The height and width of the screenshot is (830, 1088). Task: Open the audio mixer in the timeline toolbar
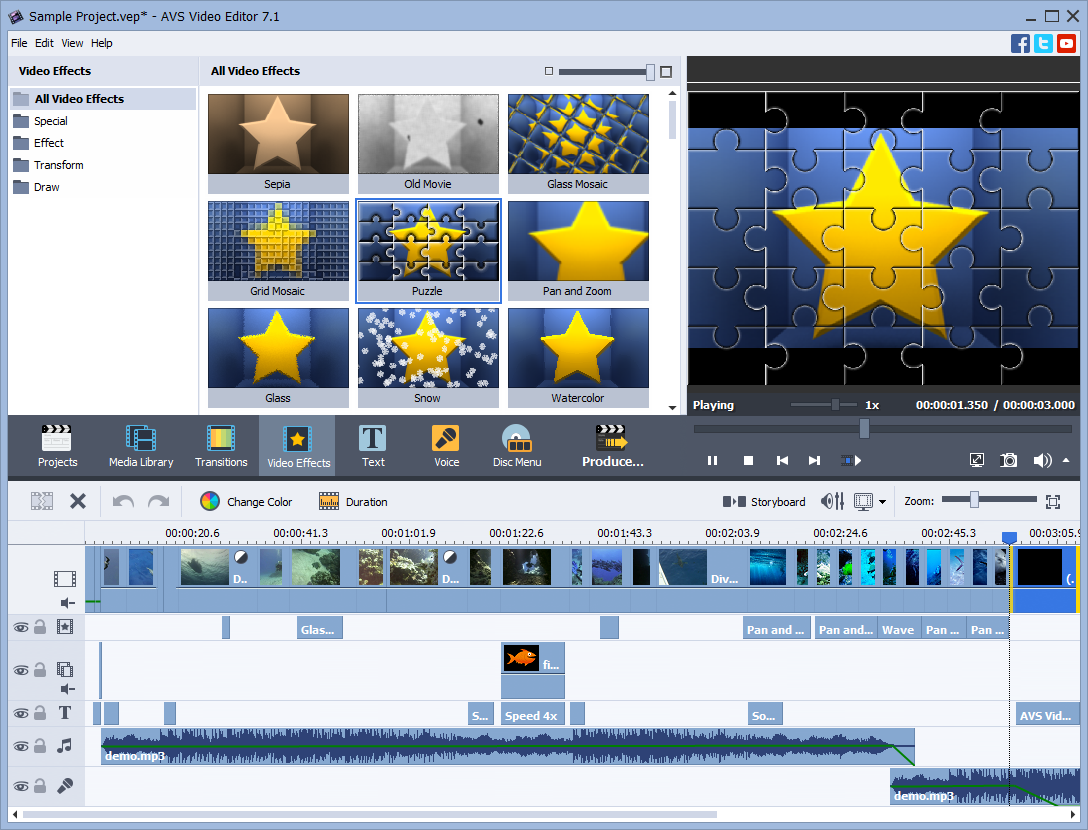click(831, 501)
